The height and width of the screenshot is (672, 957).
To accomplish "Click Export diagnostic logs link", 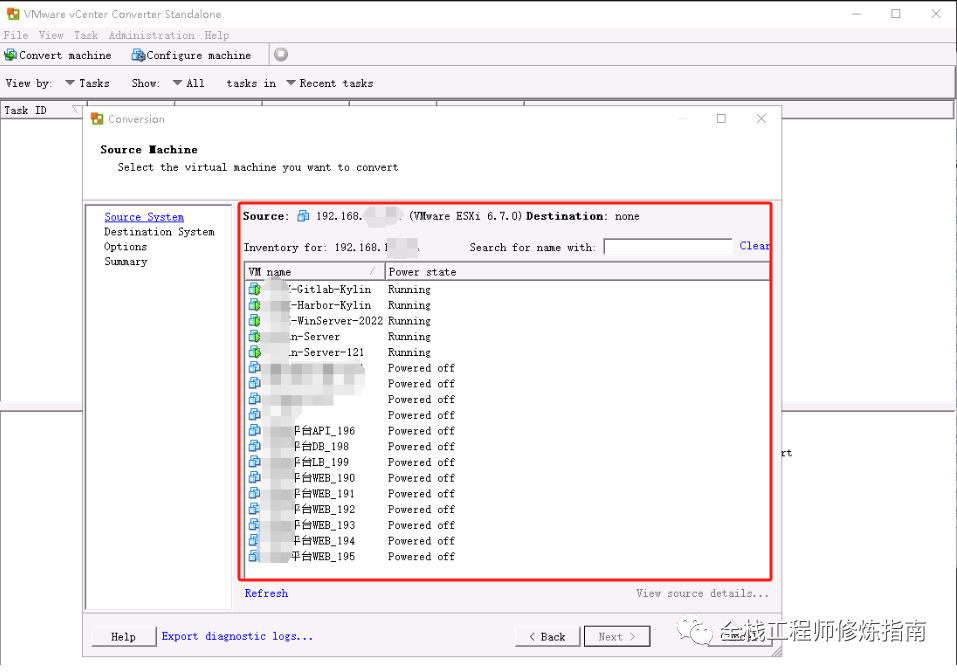I will tap(237, 636).
